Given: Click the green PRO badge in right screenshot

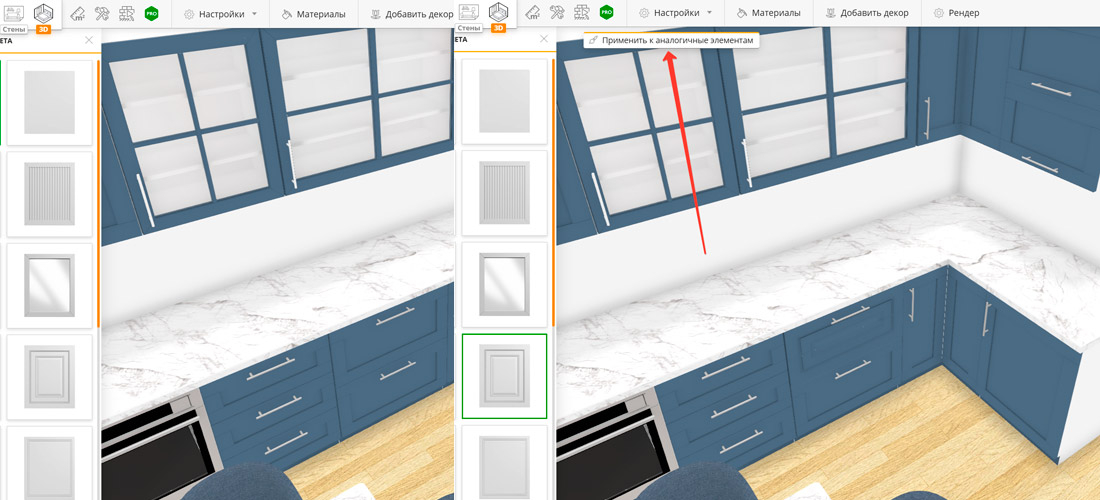Looking at the screenshot, I should [x=606, y=13].
